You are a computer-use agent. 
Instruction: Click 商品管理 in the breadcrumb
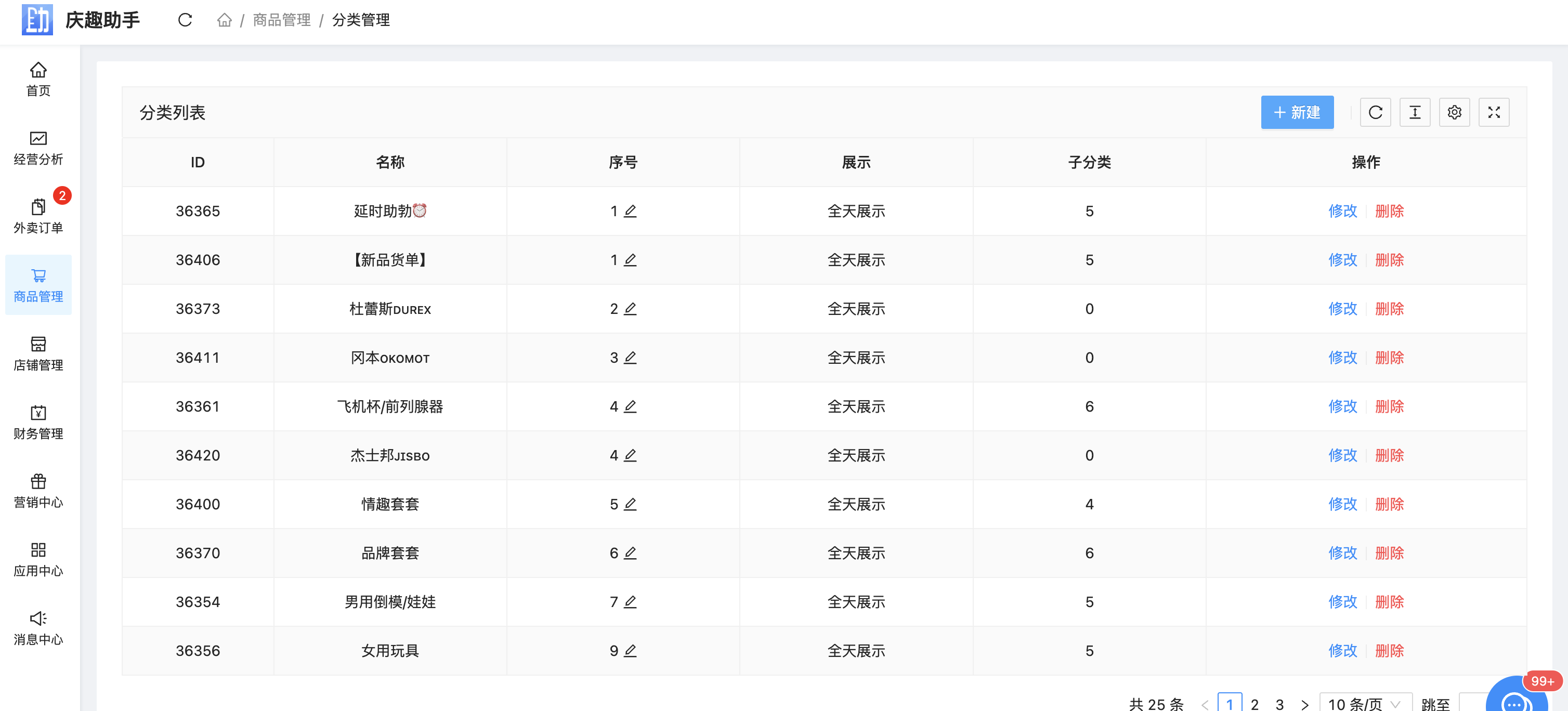click(x=281, y=20)
